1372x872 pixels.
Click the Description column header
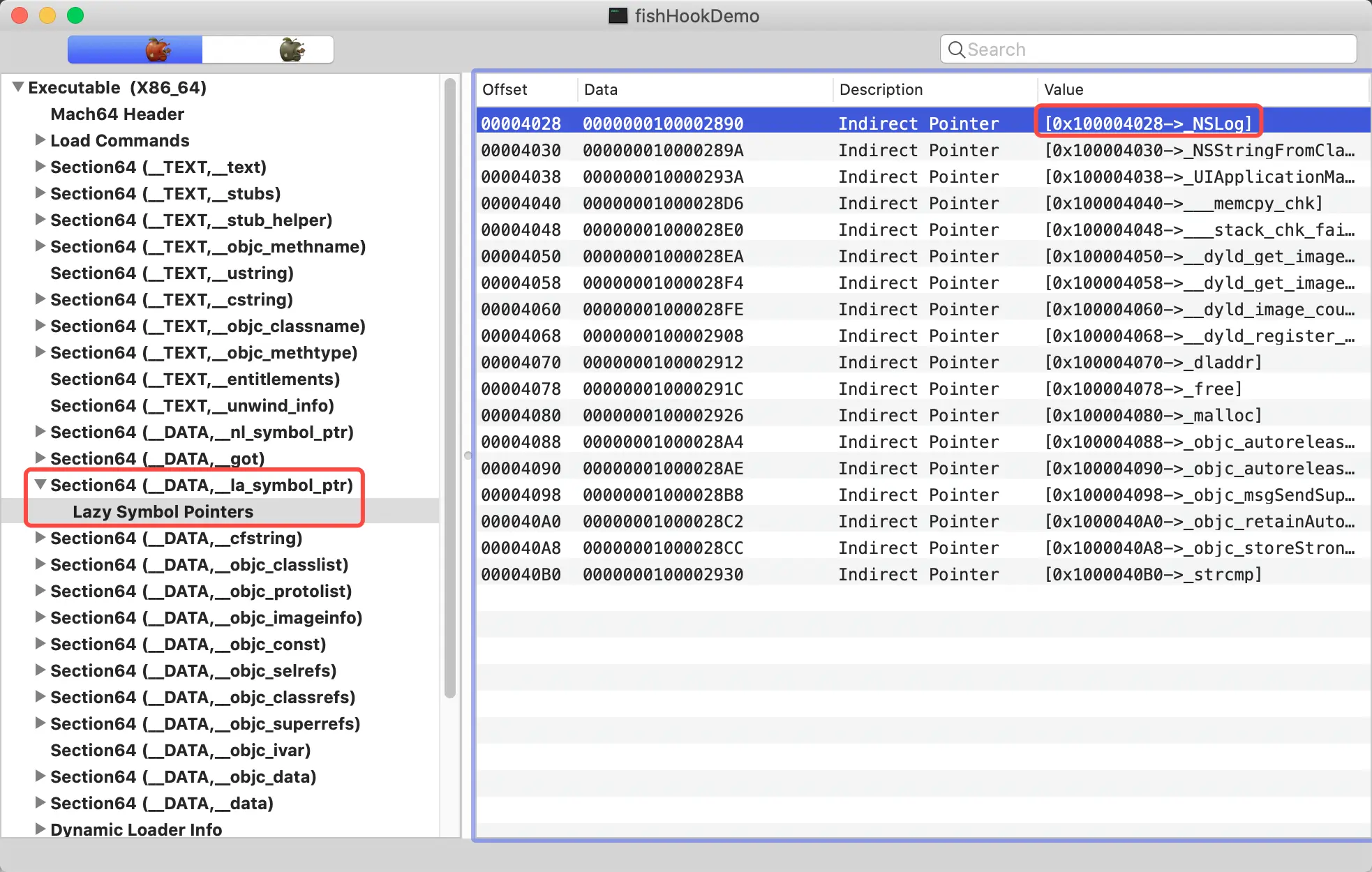tap(881, 89)
